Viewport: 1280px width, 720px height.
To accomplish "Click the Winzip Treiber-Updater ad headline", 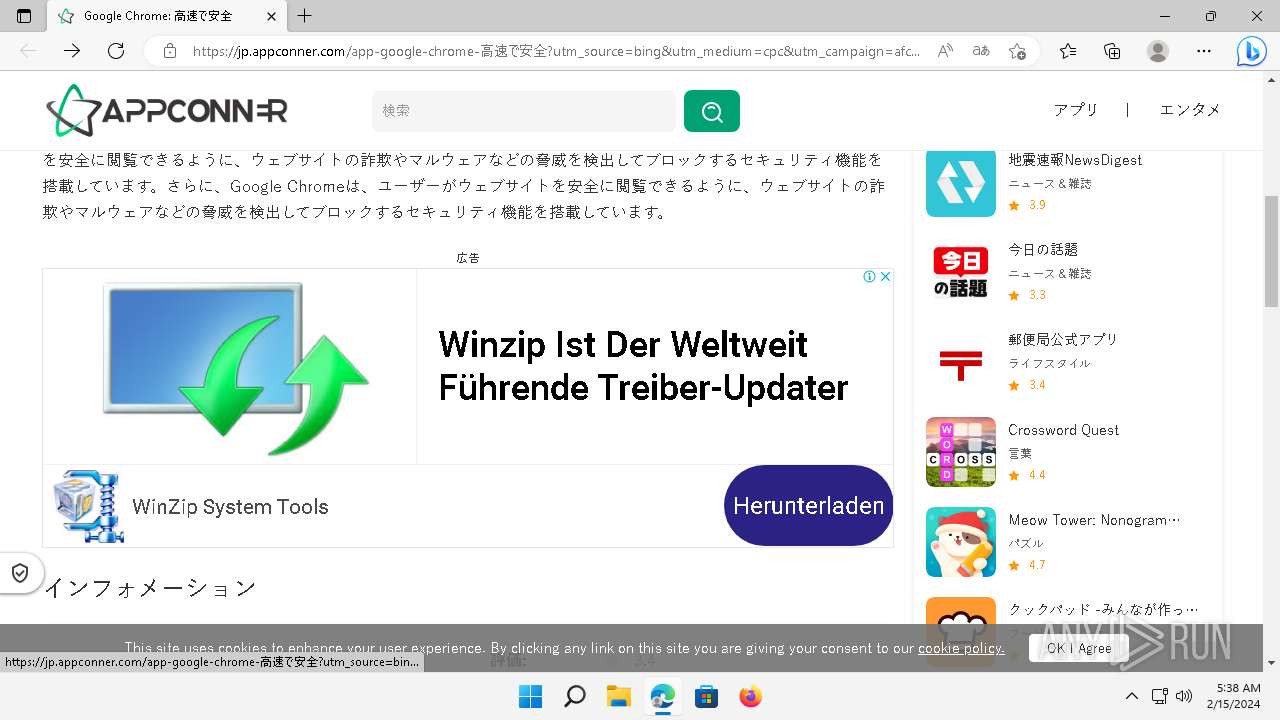I will click(x=643, y=366).
